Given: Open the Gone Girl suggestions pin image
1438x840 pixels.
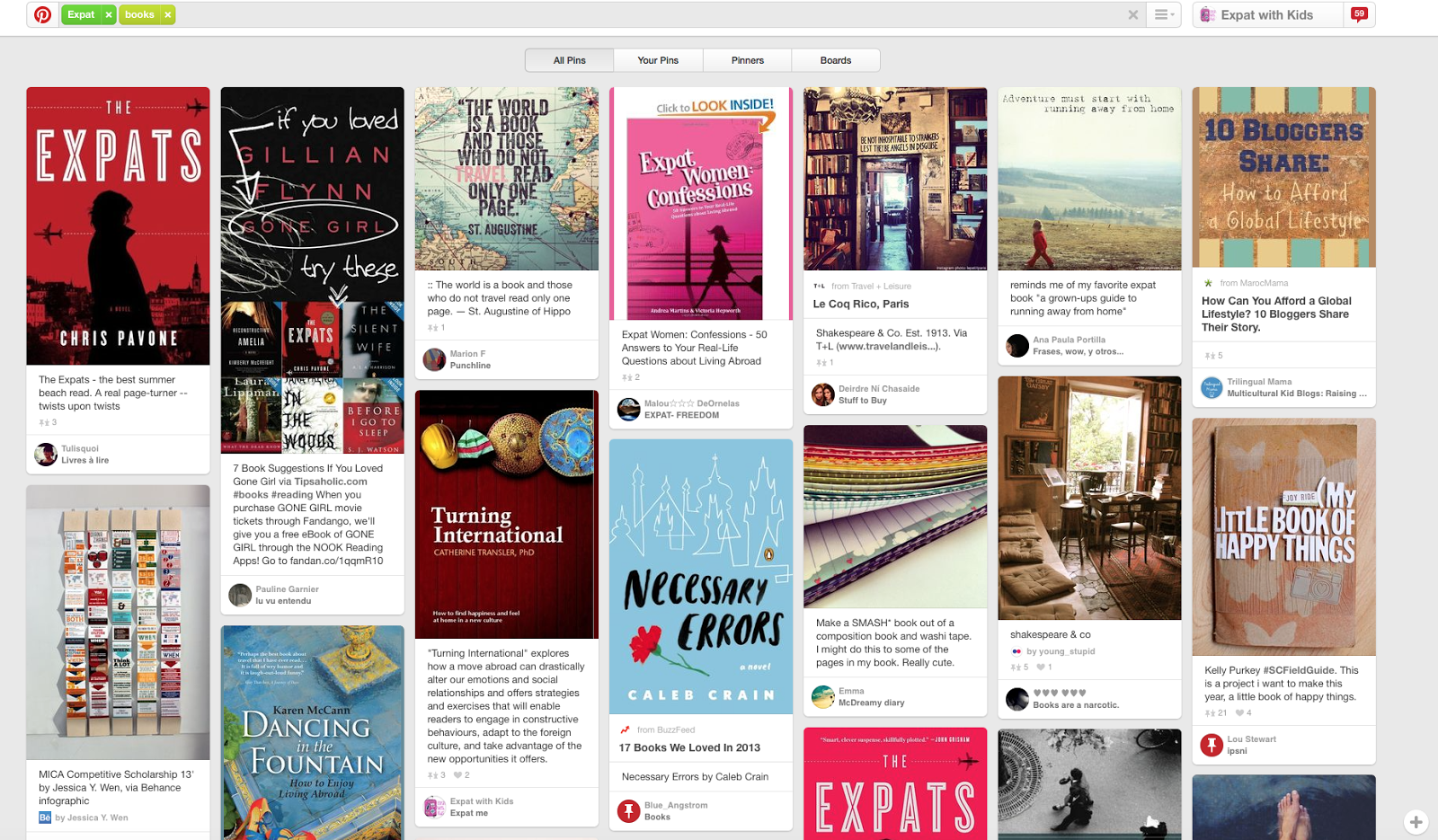Looking at the screenshot, I should (x=312, y=270).
